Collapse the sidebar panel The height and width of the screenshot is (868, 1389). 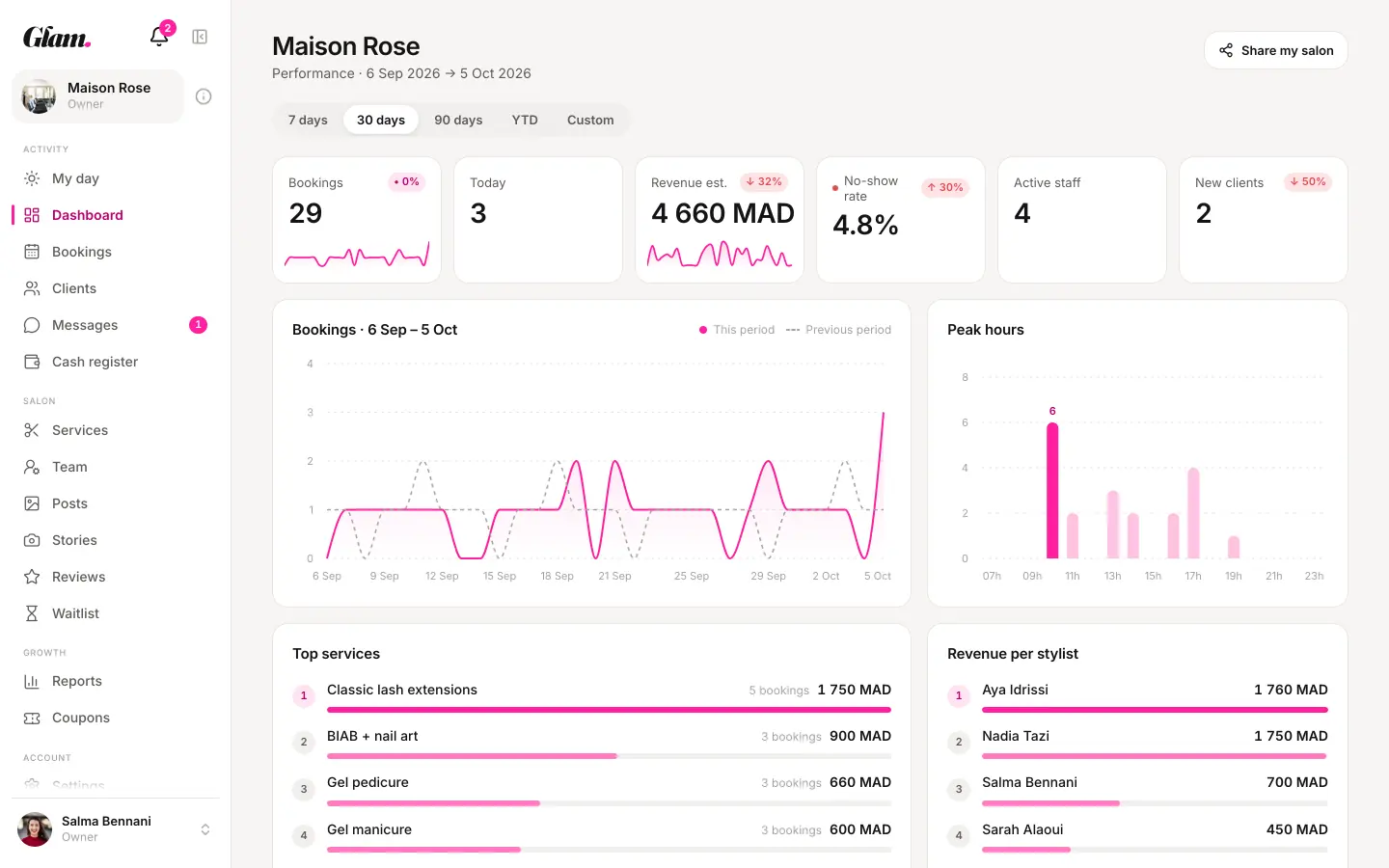point(200,37)
